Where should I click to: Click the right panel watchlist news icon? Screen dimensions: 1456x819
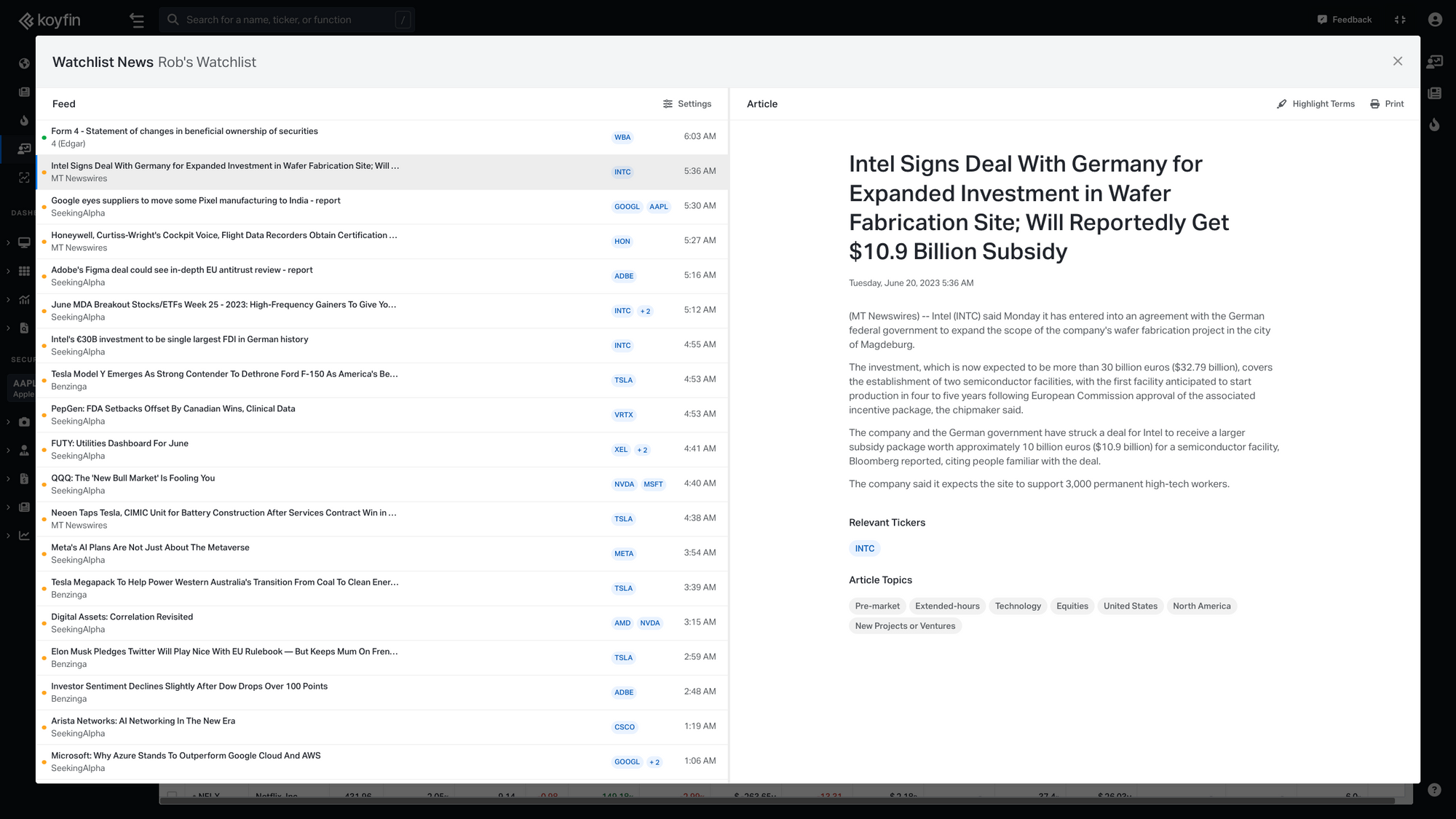1435,62
